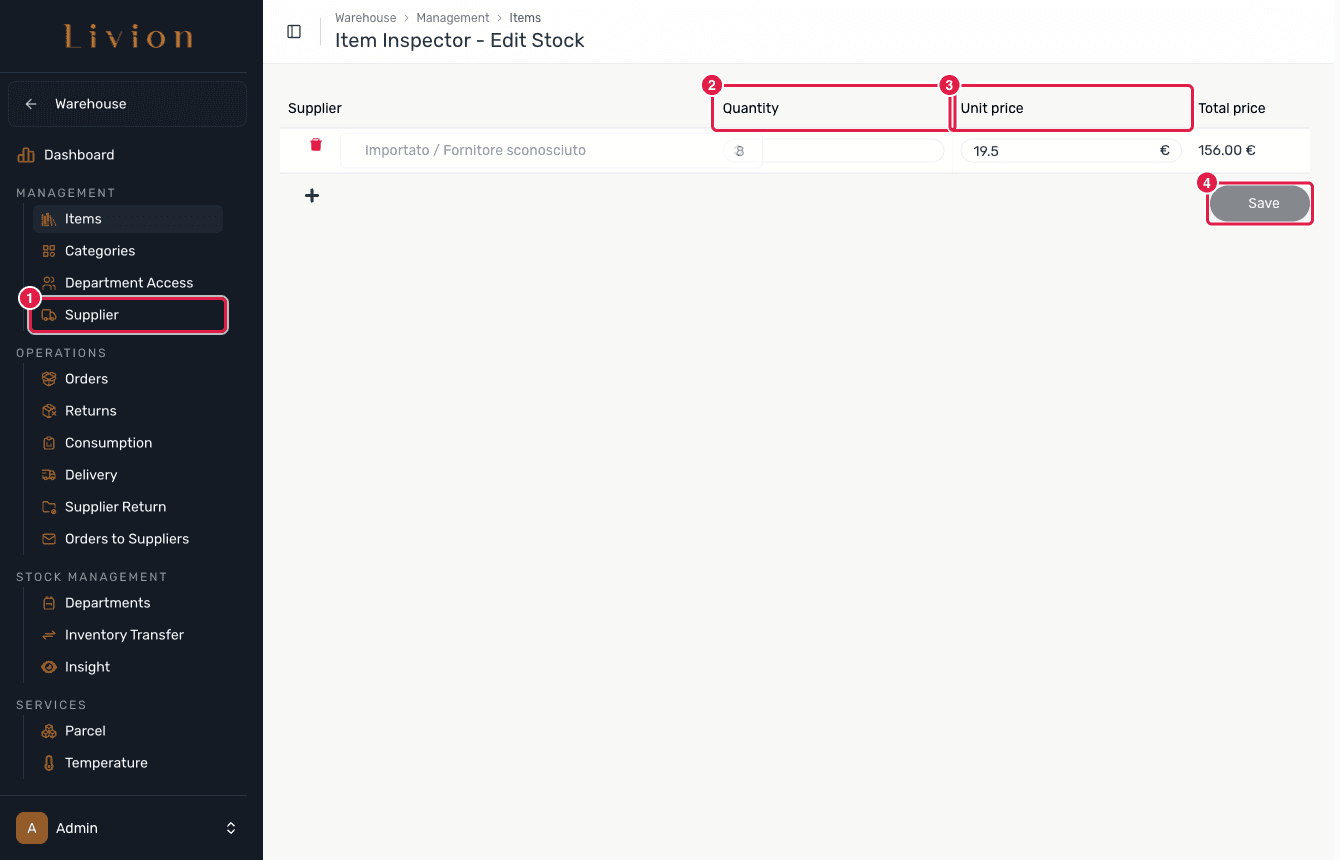The width and height of the screenshot is (1340, 860).
Task: Click the Save button
Action: coord(1259,203)
